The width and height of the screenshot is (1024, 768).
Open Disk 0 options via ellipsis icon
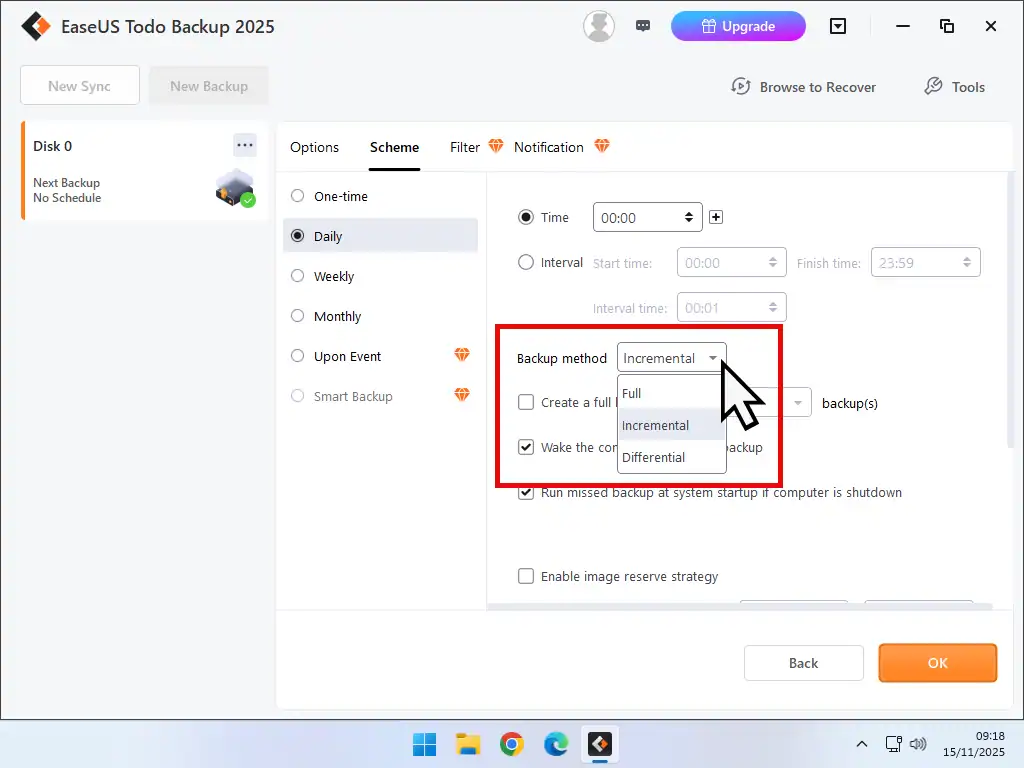coord(244,145)
